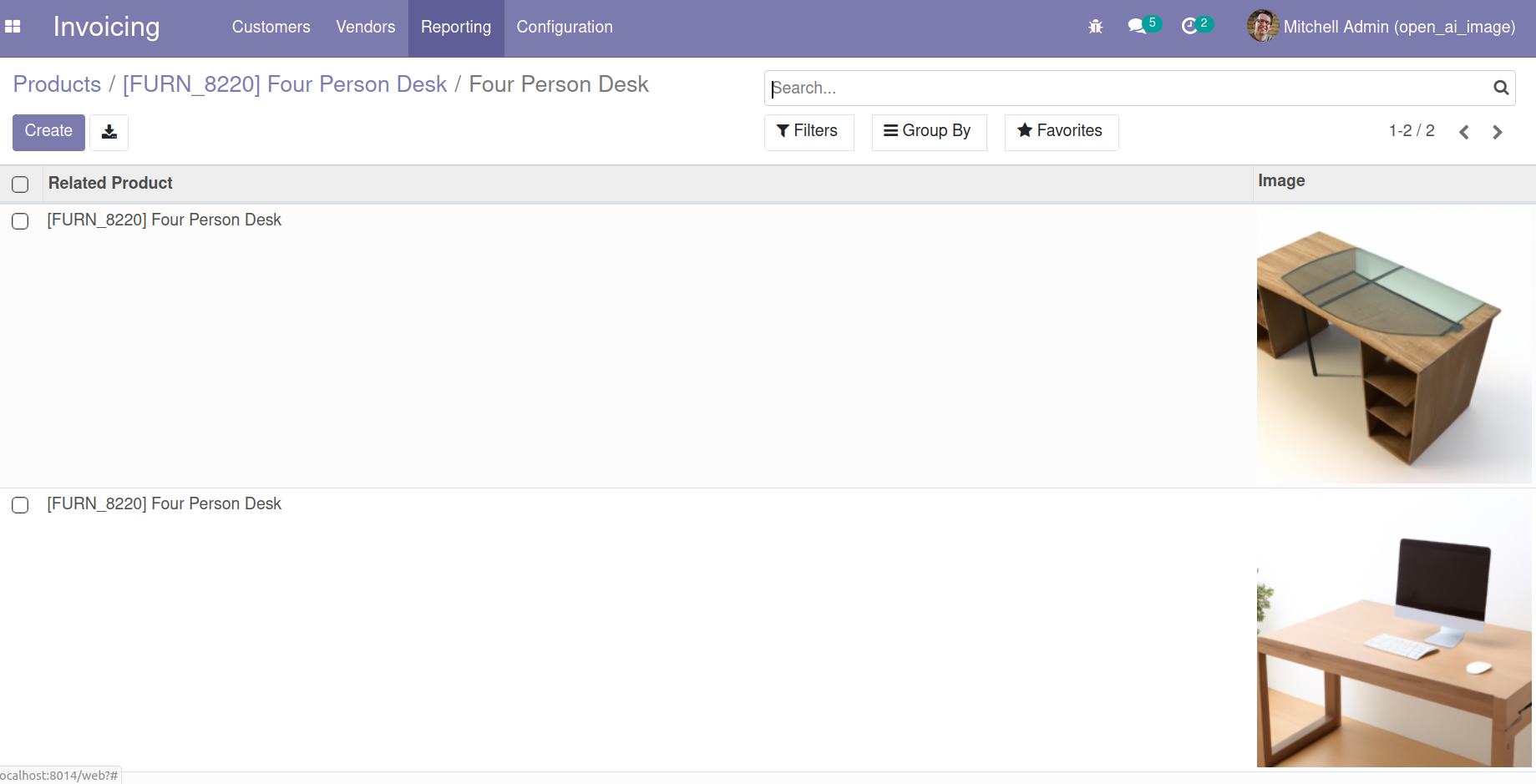Open the Configuration menu
This screenshot has height=784, width=1536.
[x=565, y=27]
